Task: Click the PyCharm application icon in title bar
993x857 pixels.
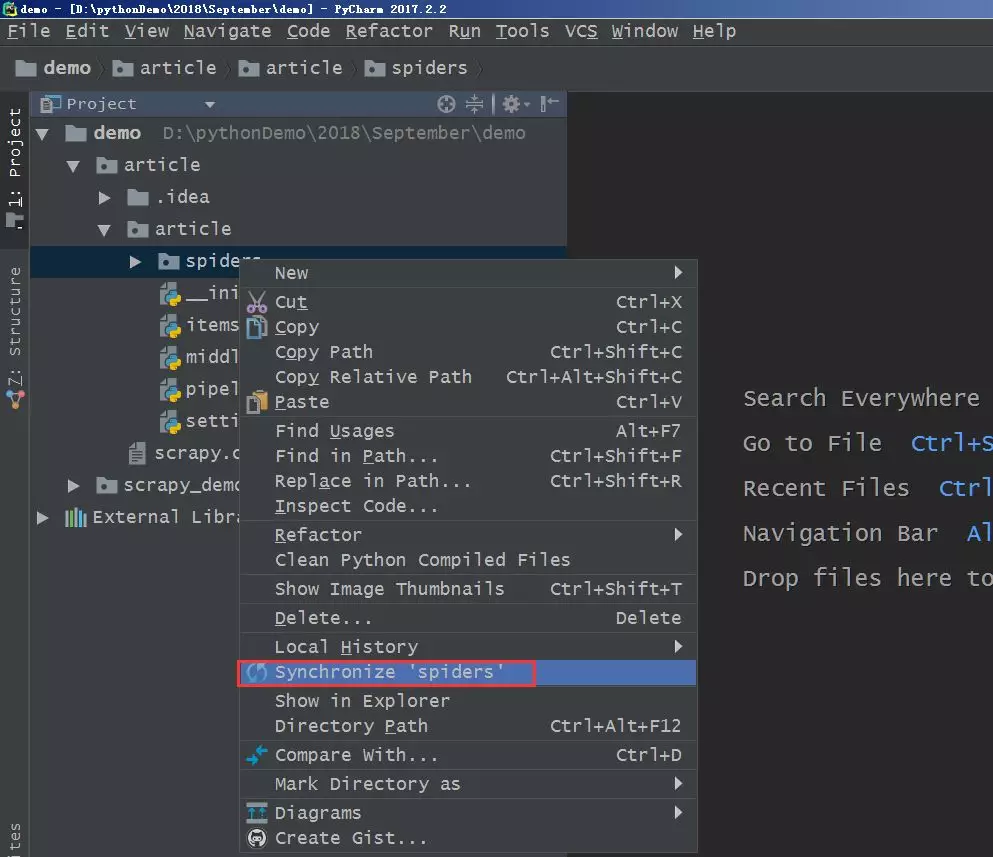Action: (x=9, y=9)
